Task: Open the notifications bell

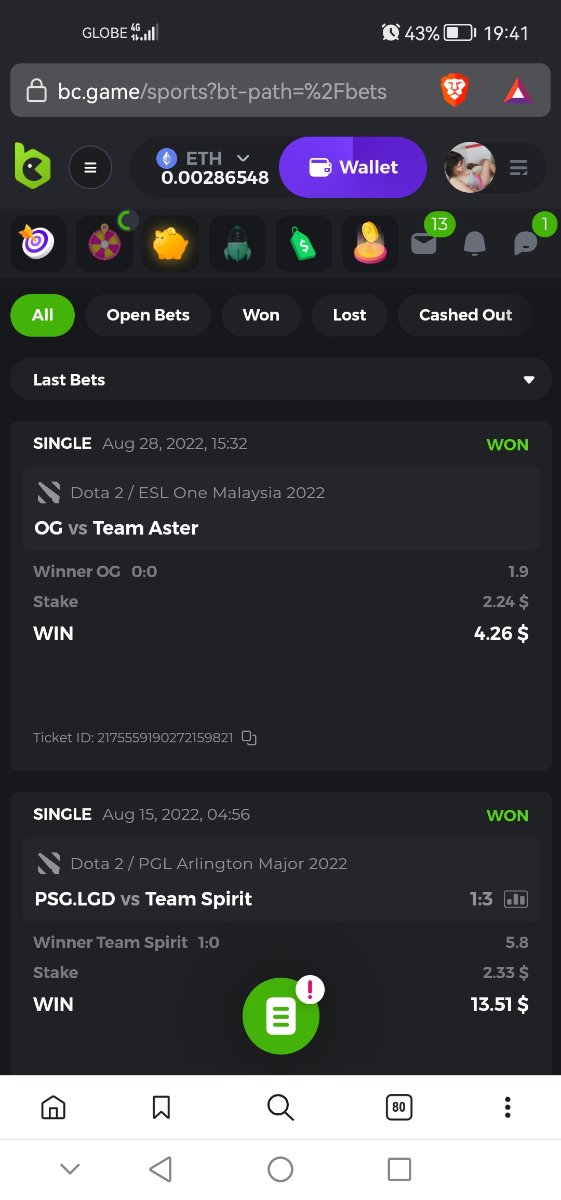Action: point(475,243)
